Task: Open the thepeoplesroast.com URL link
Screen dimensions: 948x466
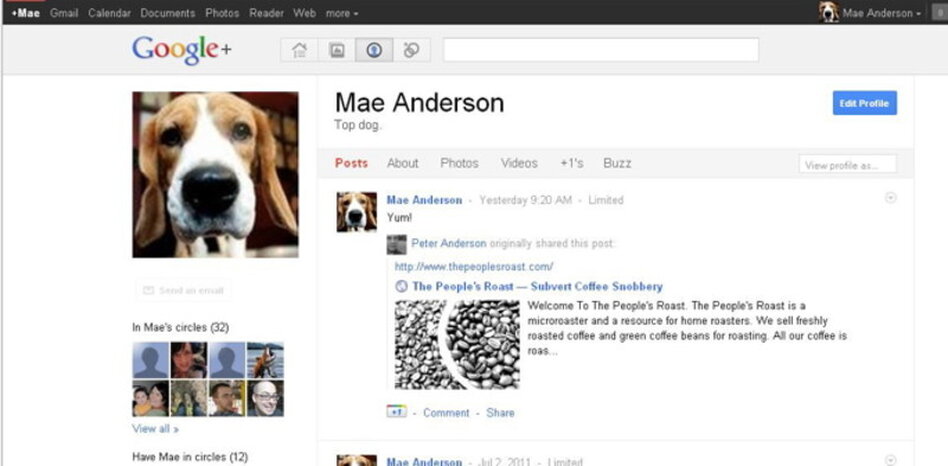Action: pos(474,267)
